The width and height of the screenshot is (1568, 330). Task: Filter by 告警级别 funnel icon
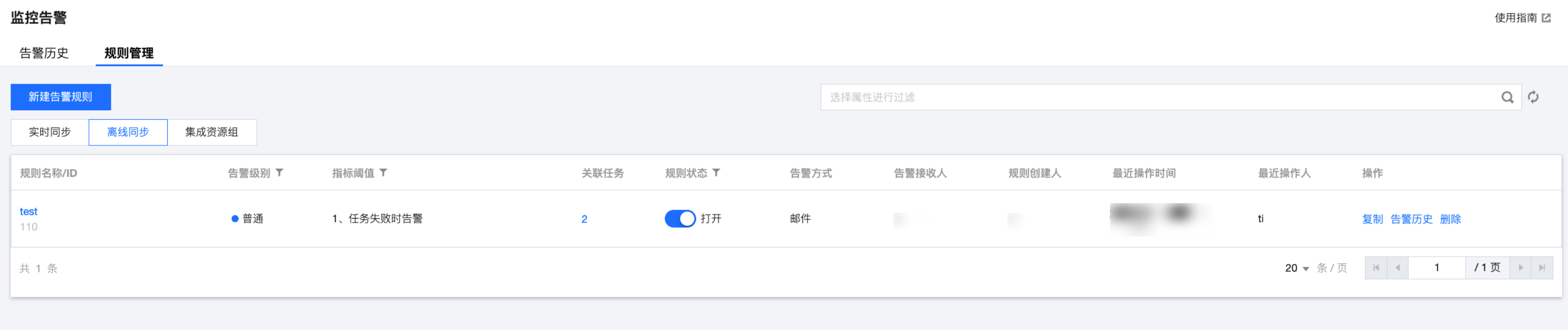click(279, 173)
